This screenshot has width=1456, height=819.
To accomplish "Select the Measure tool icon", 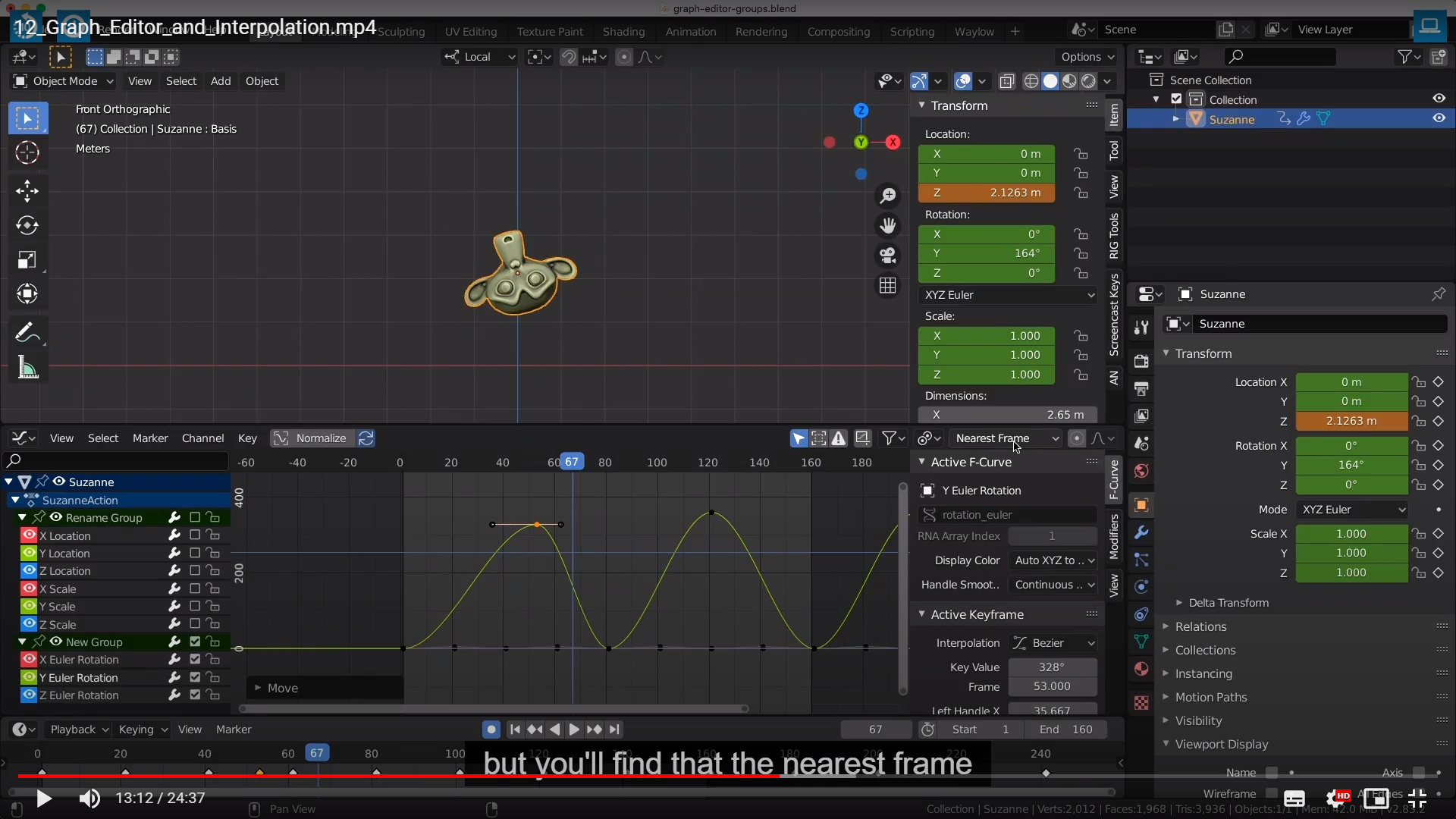I will coord(27,369).
